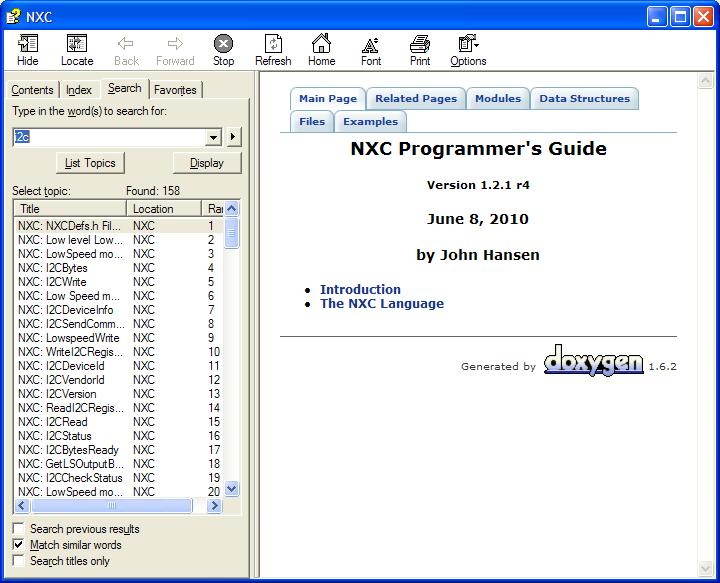The height and width of the screenshot is (583, 720).
Task: Enable Search previous results checkbox
Action: (19, 529)
